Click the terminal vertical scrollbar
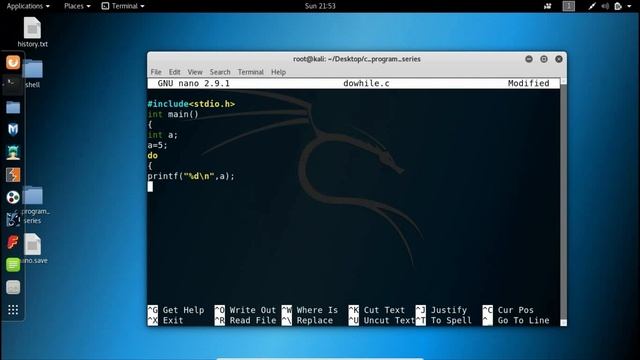This screenshot has height=360, width=640. click(x=563, y=202)
